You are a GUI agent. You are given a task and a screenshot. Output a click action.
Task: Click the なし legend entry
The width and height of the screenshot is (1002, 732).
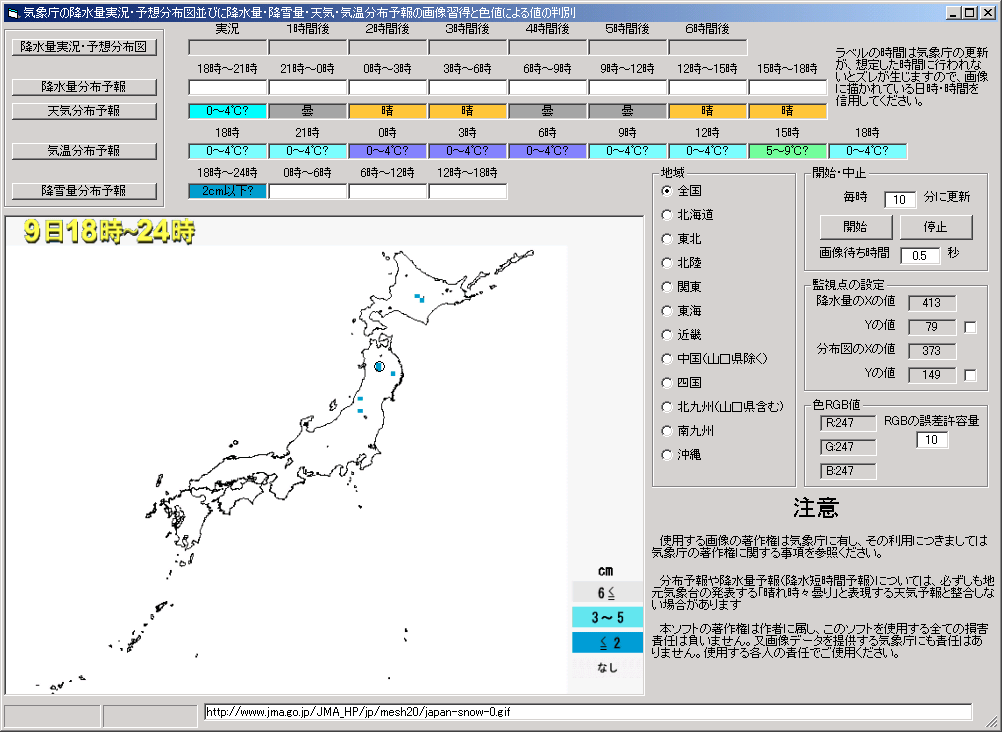pyautogui.click(x=607, y=667)
